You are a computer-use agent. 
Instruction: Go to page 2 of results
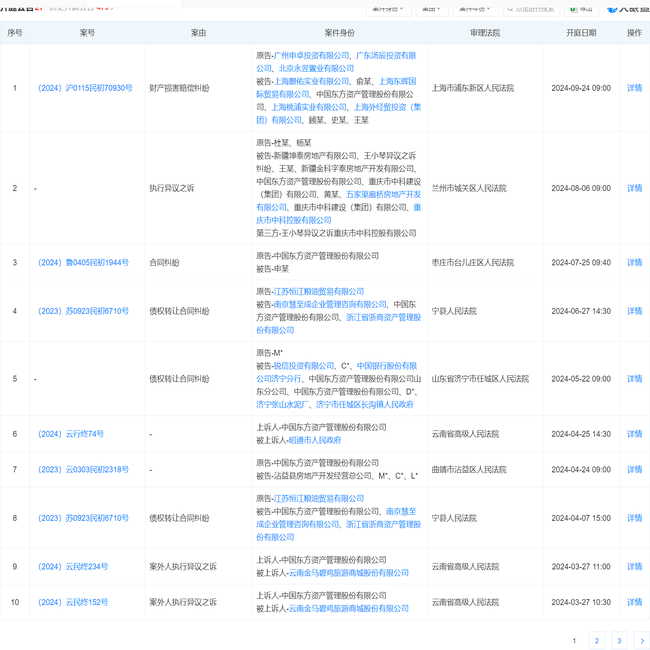pos(597,640)
